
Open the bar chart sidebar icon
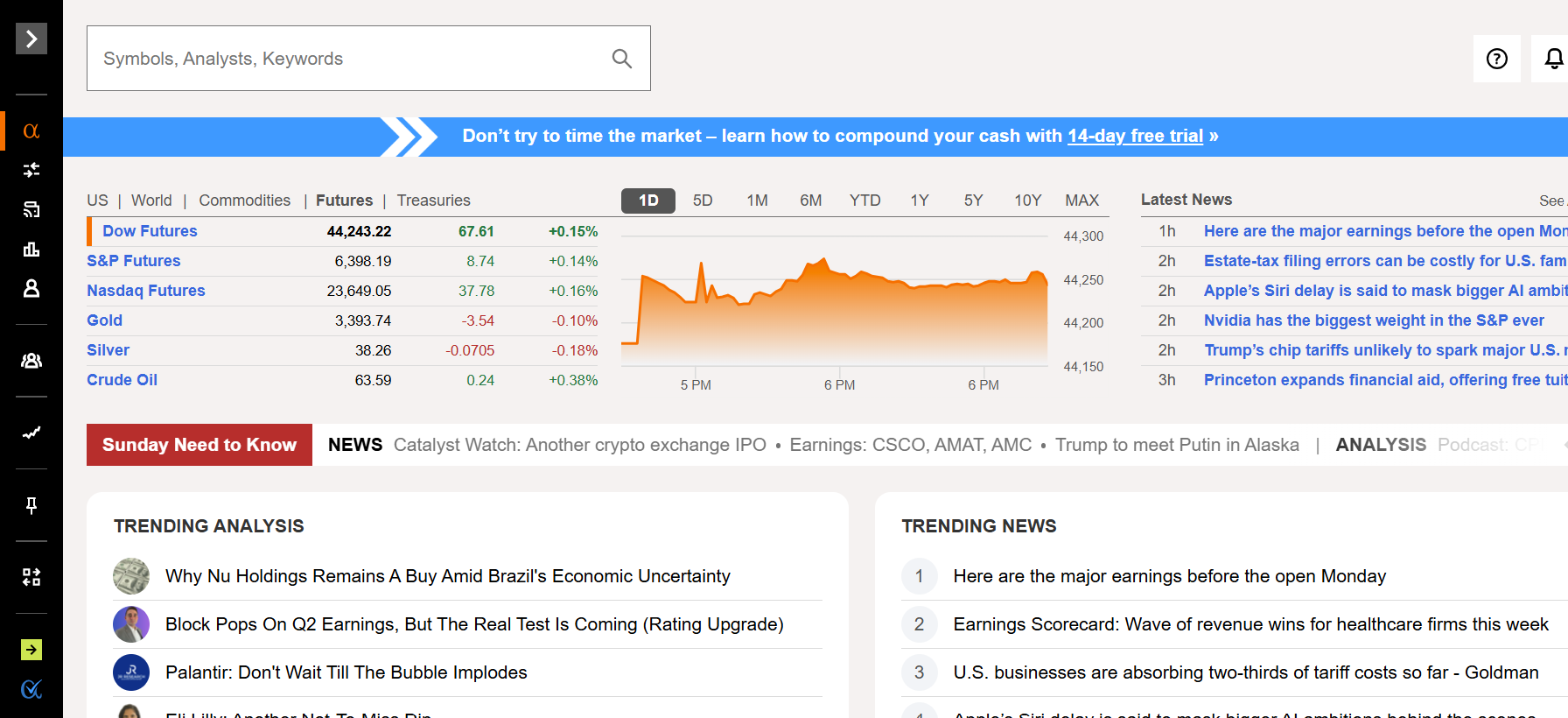(x=31, y=250)
